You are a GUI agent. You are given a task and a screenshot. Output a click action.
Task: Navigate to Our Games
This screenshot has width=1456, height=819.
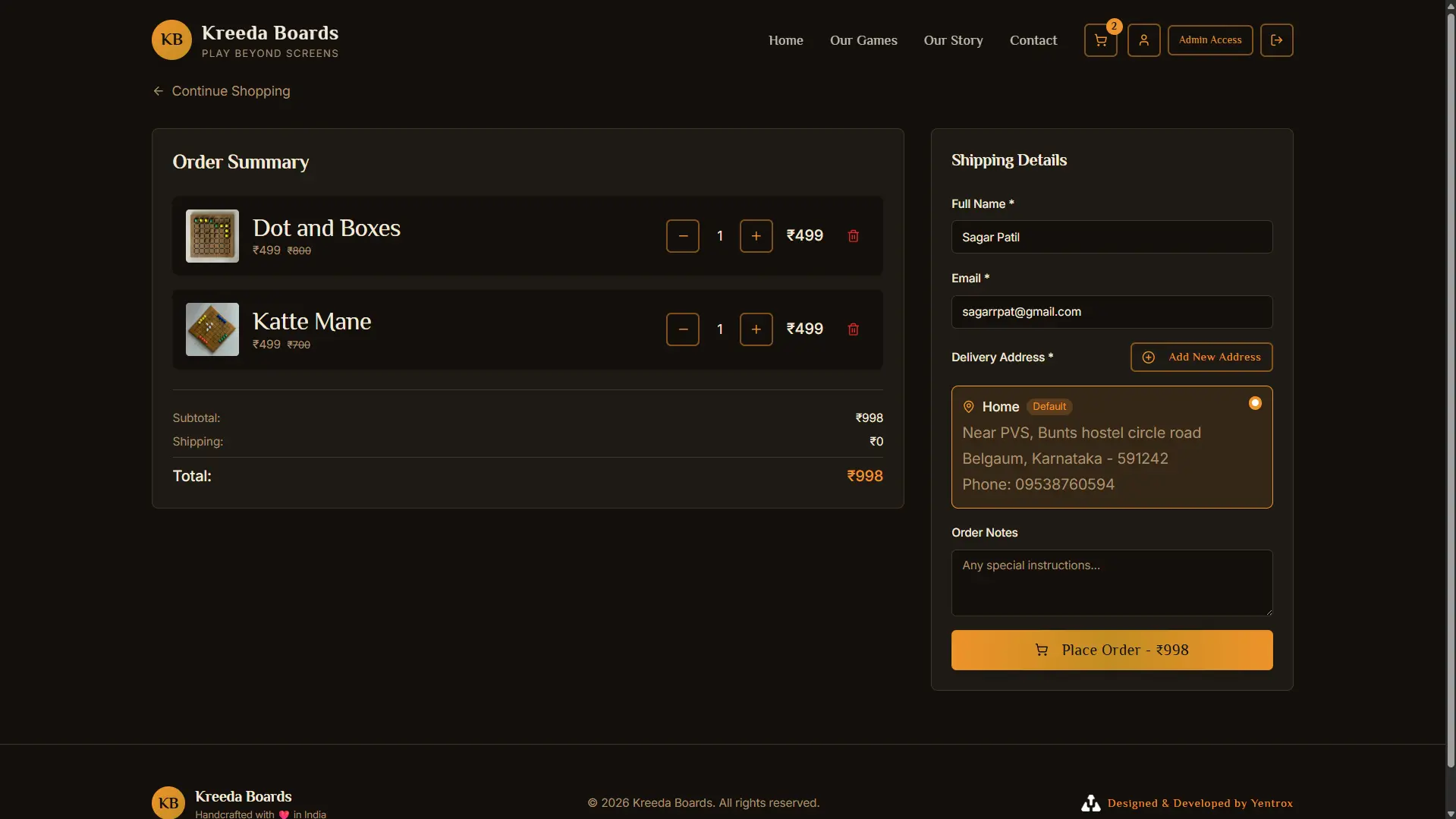pyautogui.click(x=863, y=40)
